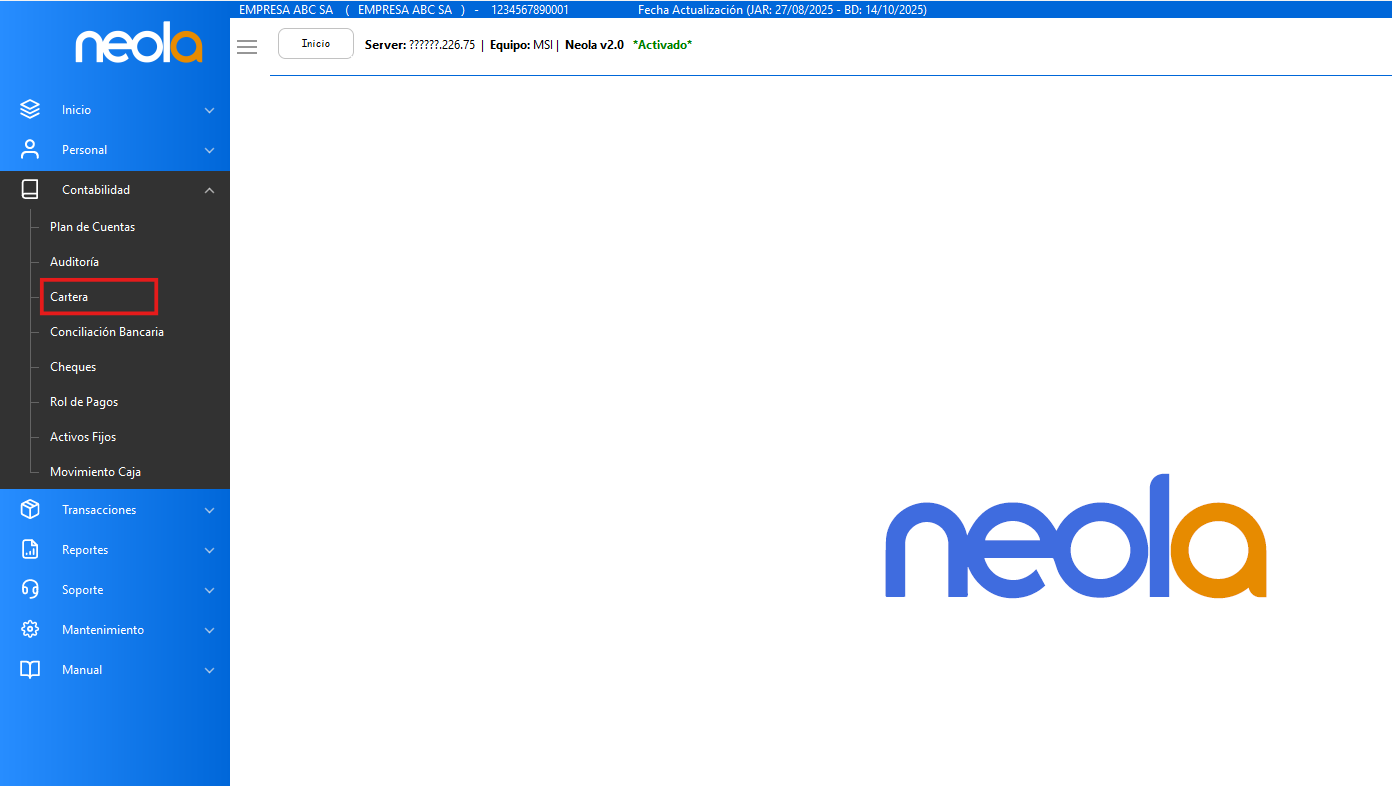Image resolution: width=1392 pixels, height=786 pixels.
Task: Open Conciliación Bancaria option
Action: 107,332
